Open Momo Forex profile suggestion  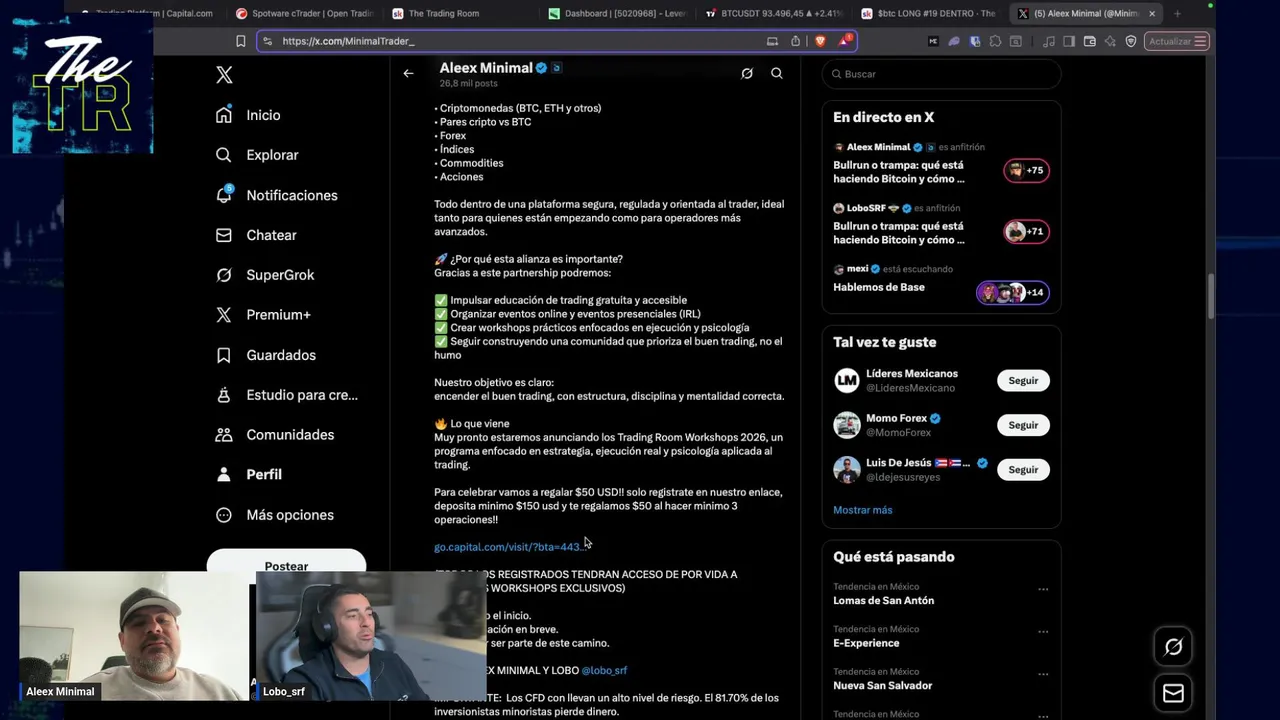[897, 425]
